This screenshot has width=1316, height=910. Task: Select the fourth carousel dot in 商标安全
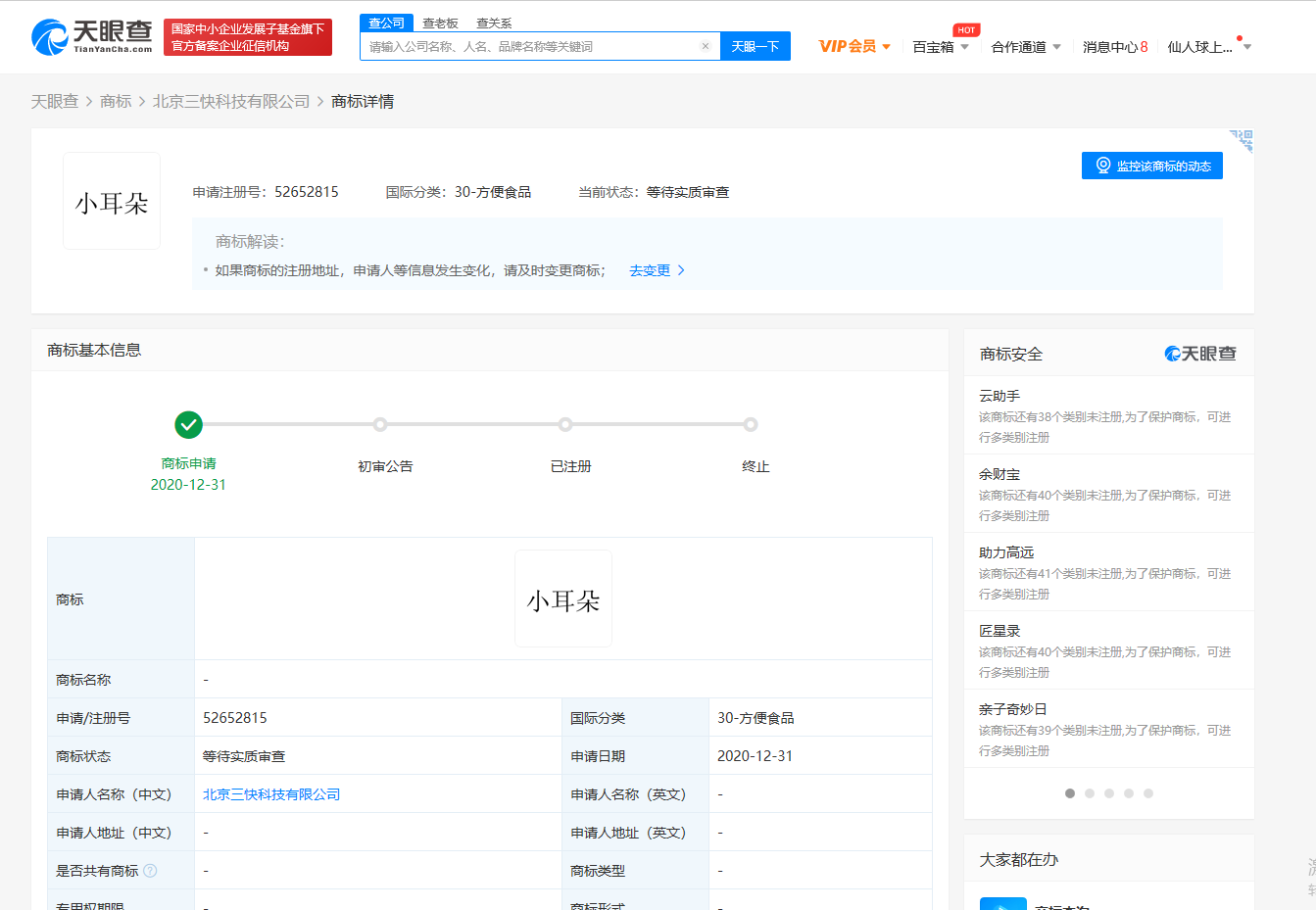[1129, 793]
